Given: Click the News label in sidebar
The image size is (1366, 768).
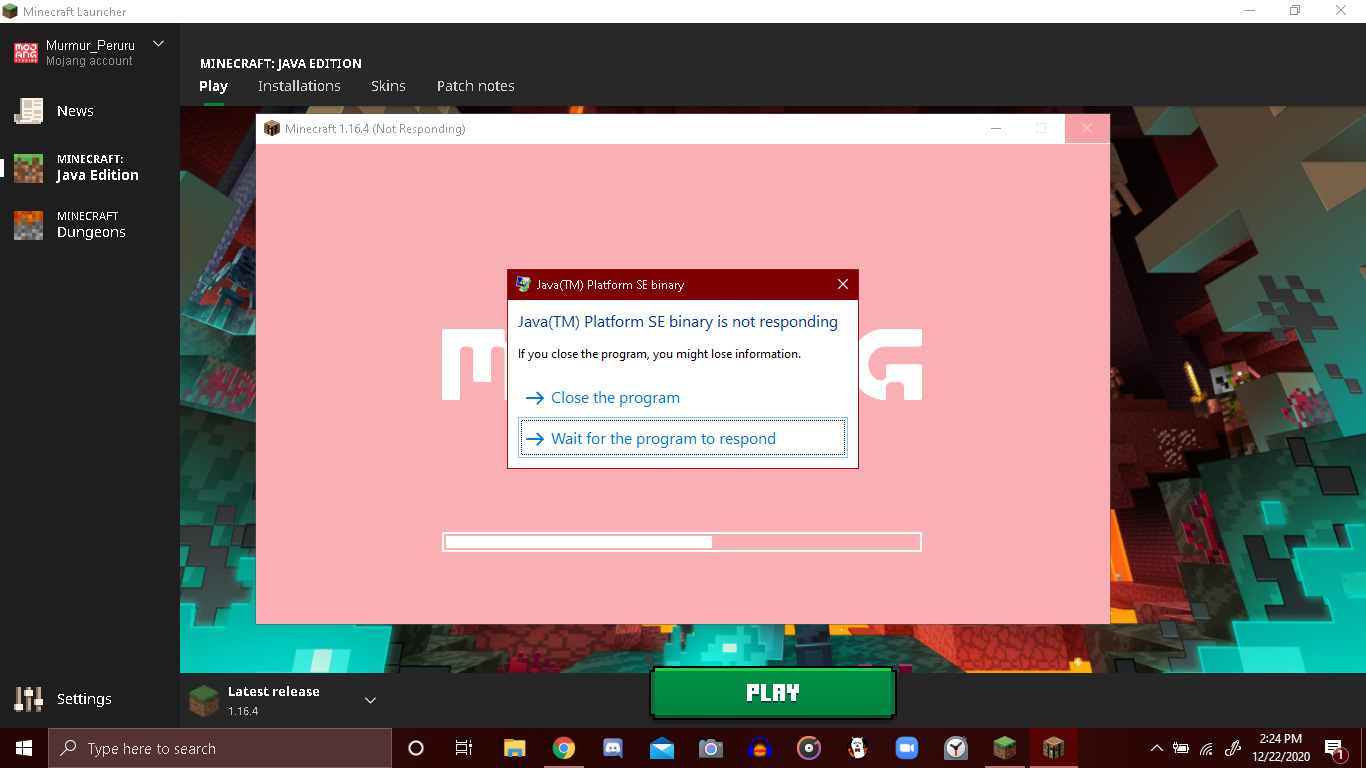Looking at the screenshot, I should click(75, 111).
